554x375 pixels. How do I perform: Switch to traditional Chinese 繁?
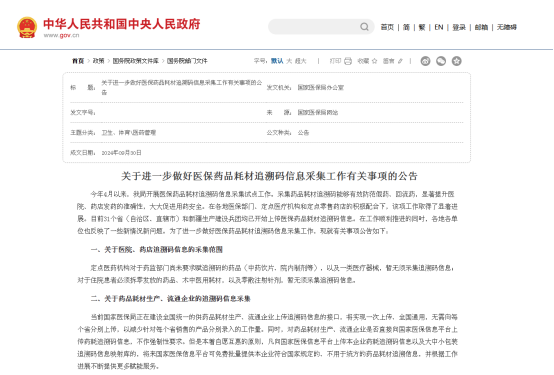click(x=422, y=27)
